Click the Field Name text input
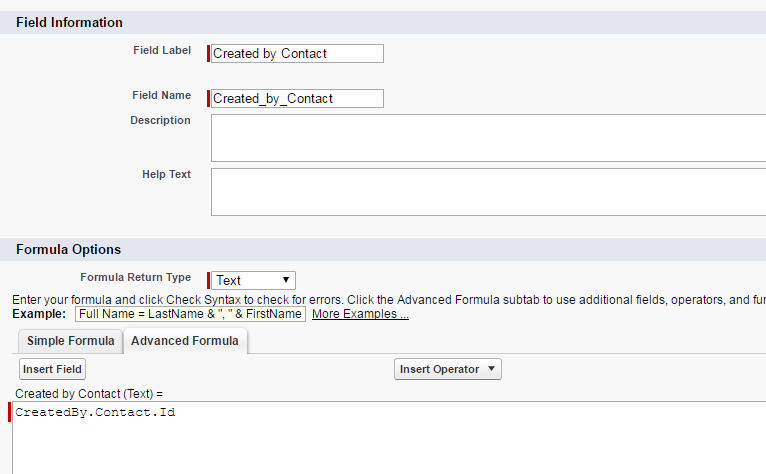 coord(297,99)
